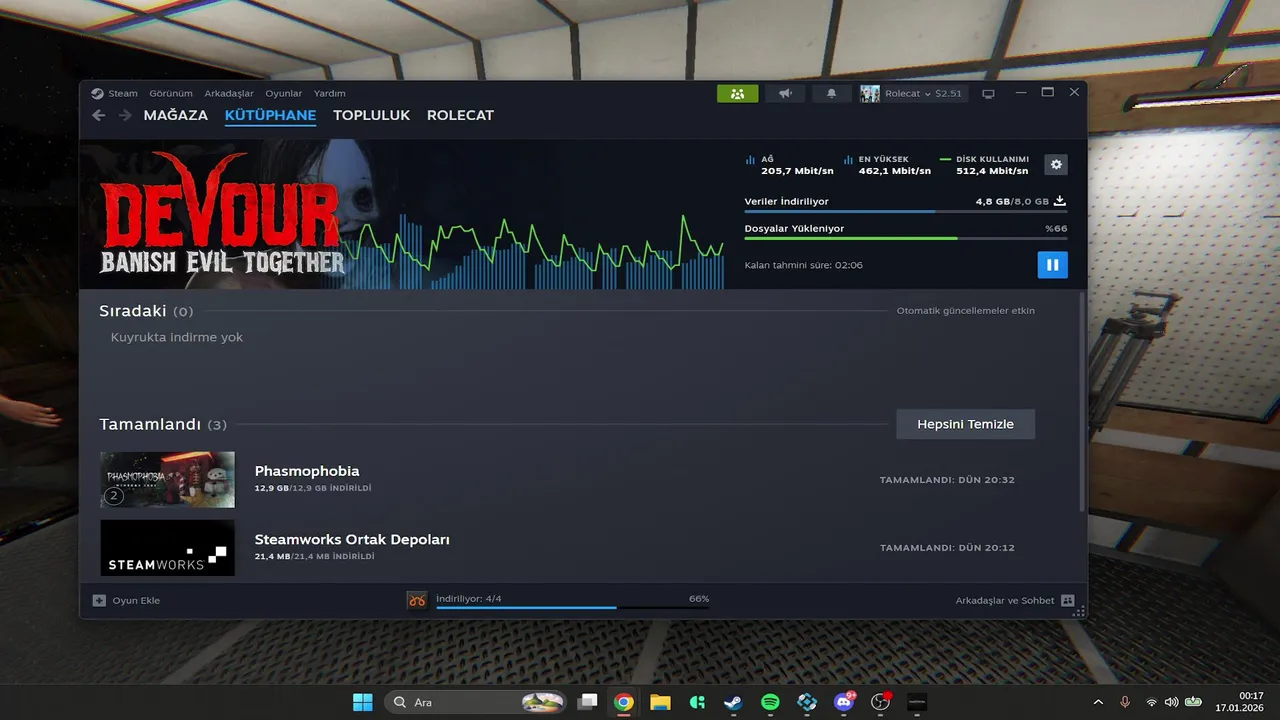Viewport: 1280px width, 720px height.
Task: Click Kuyrukta indirme yok text
Action: [177, 337]
